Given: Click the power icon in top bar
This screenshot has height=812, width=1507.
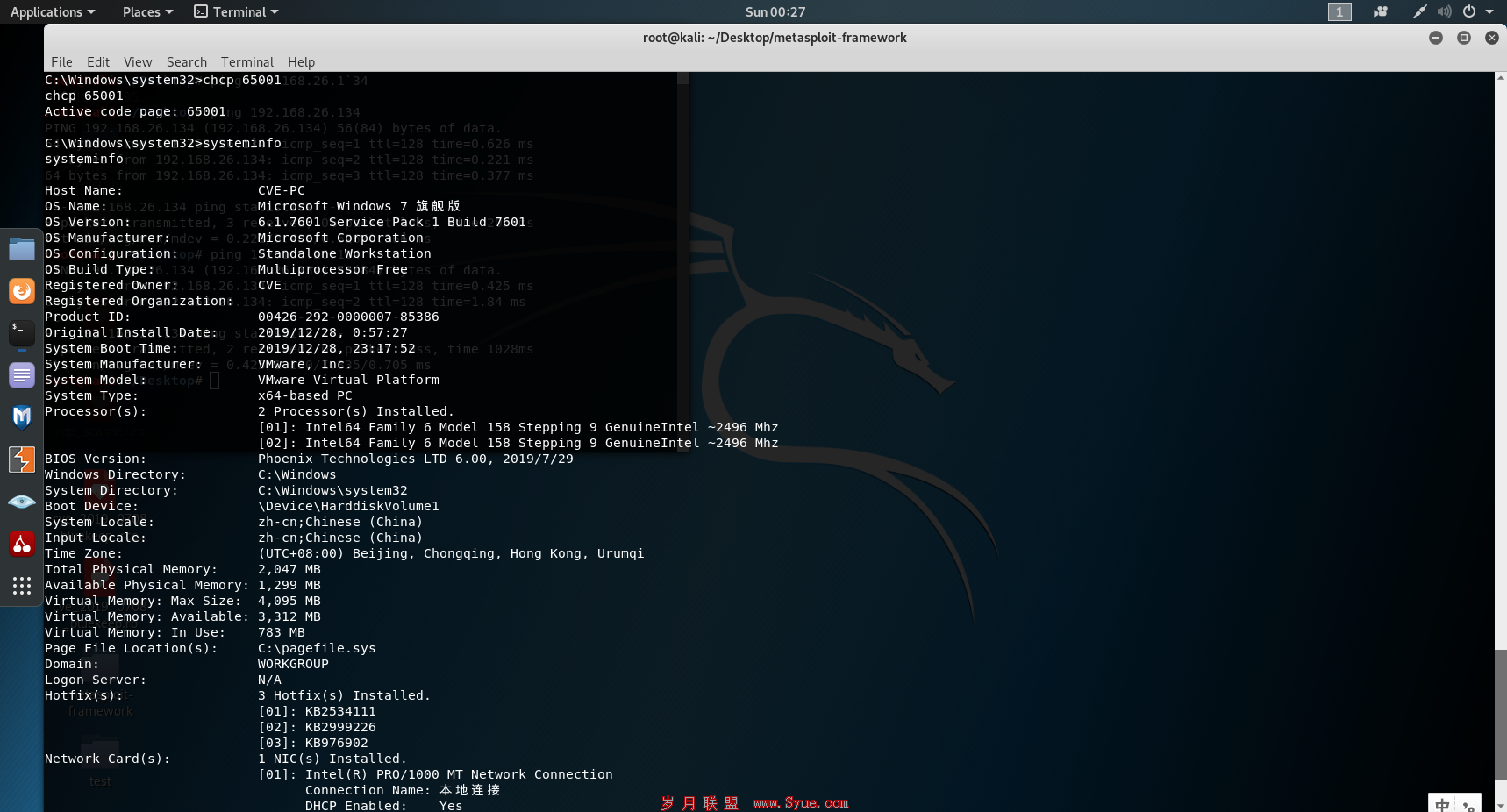Looking at the screenshot, I should 1469,11.
